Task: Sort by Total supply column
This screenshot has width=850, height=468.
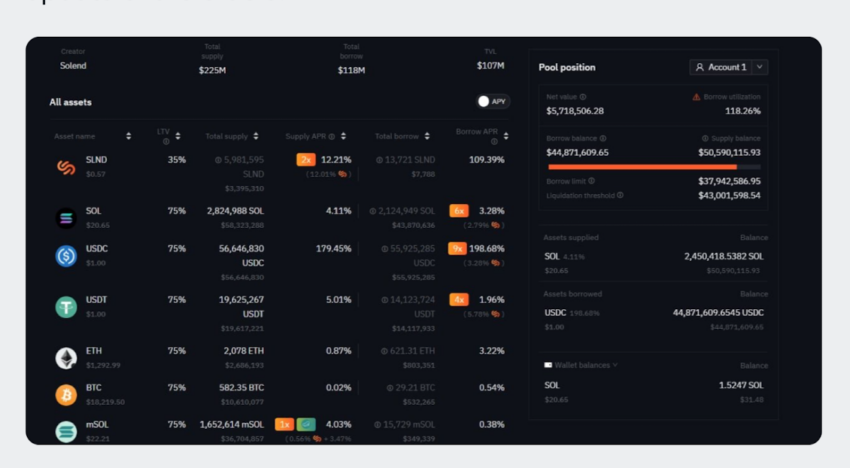Action: [x=256, y=136]
